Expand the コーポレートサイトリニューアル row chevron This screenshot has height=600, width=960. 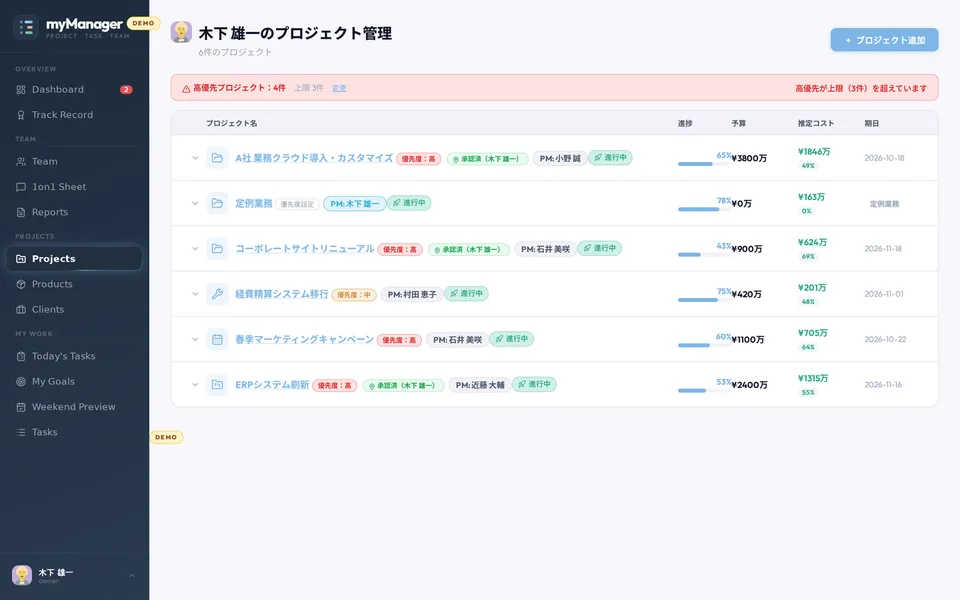[195, 249]
